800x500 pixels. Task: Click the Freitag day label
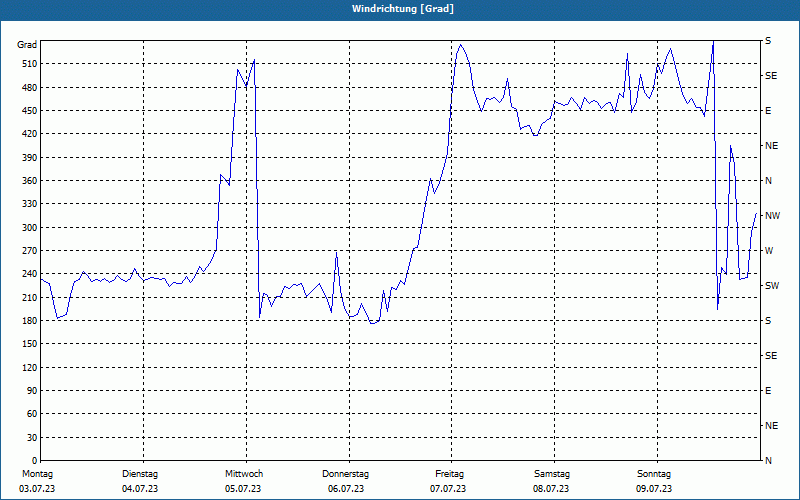click(449, 474)
